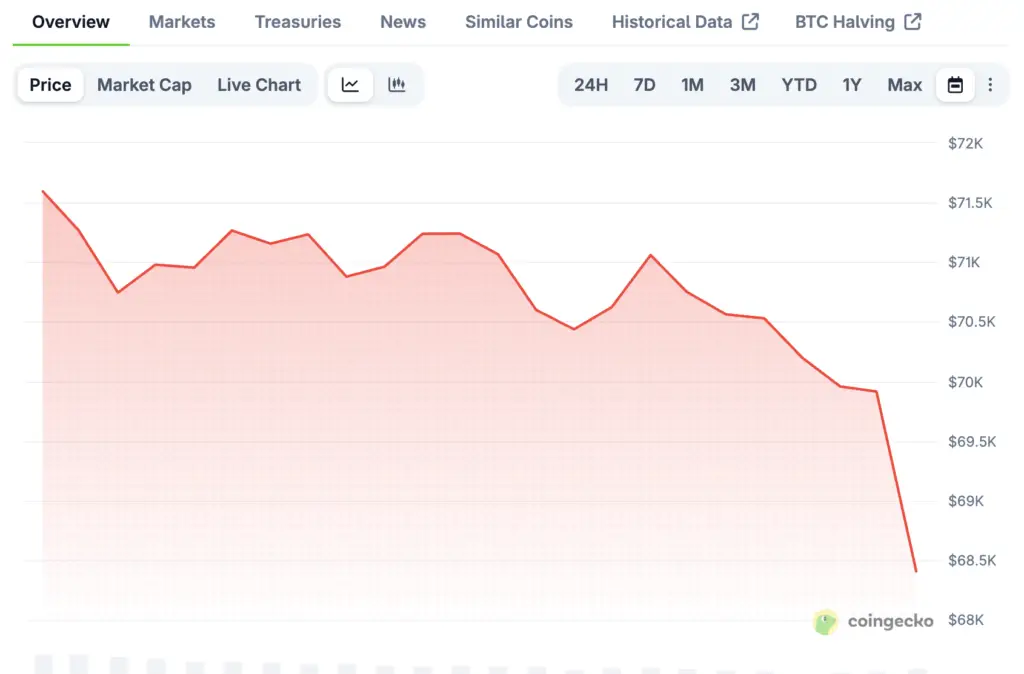Switch to line chart view icon
This screenshot has height=674, width=1024.
coord(350,85)
